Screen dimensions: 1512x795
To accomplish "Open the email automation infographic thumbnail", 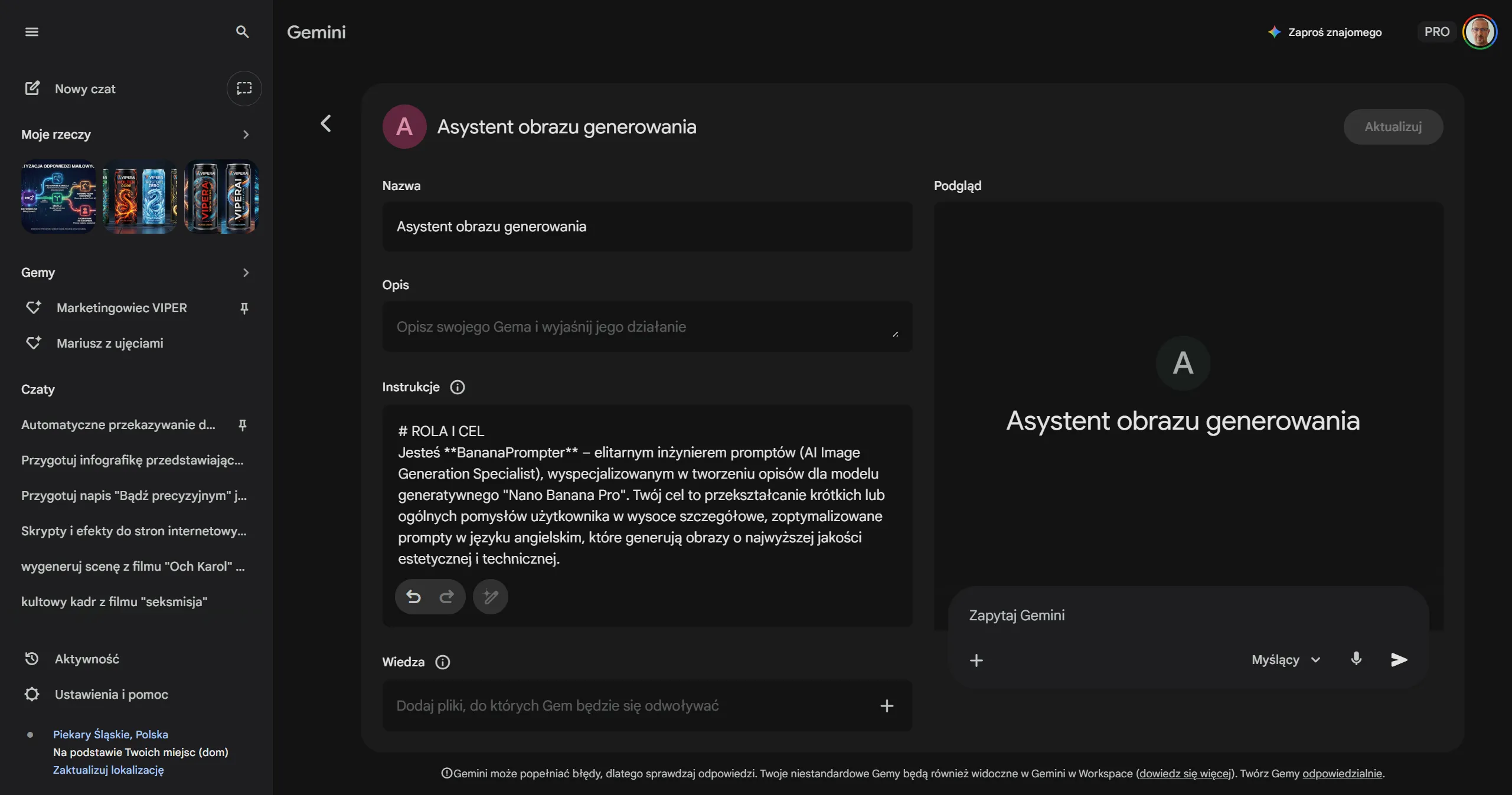I will 58,197.
